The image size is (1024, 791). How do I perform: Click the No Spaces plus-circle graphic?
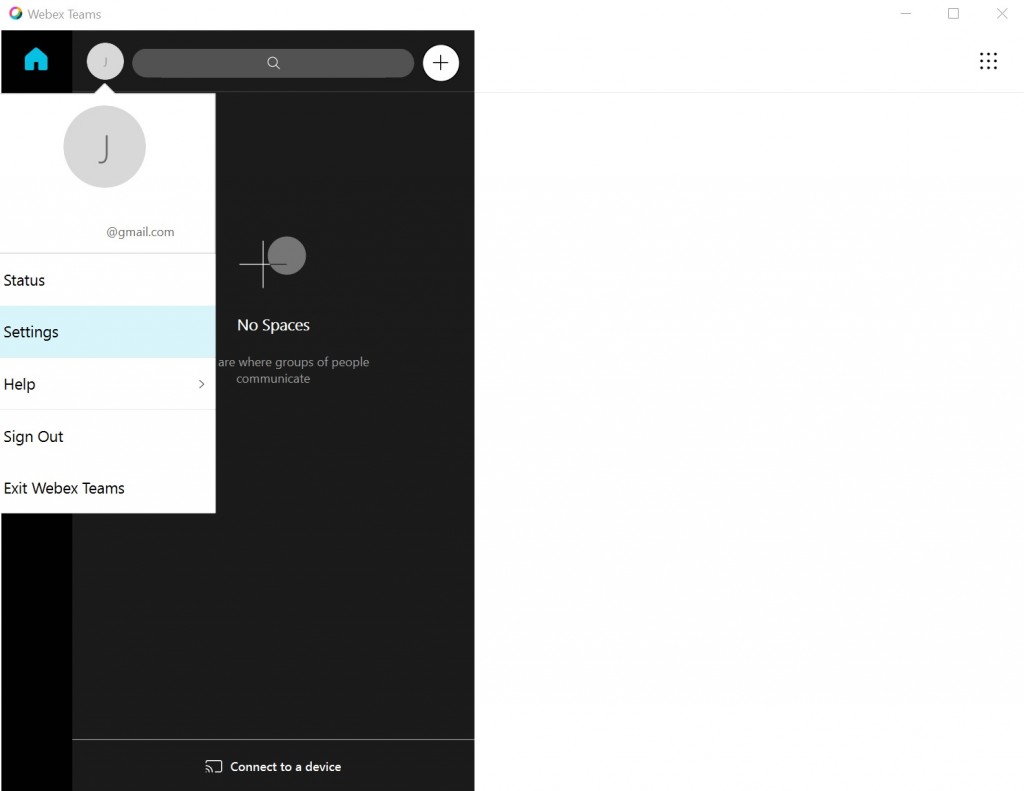pos(273,262)
